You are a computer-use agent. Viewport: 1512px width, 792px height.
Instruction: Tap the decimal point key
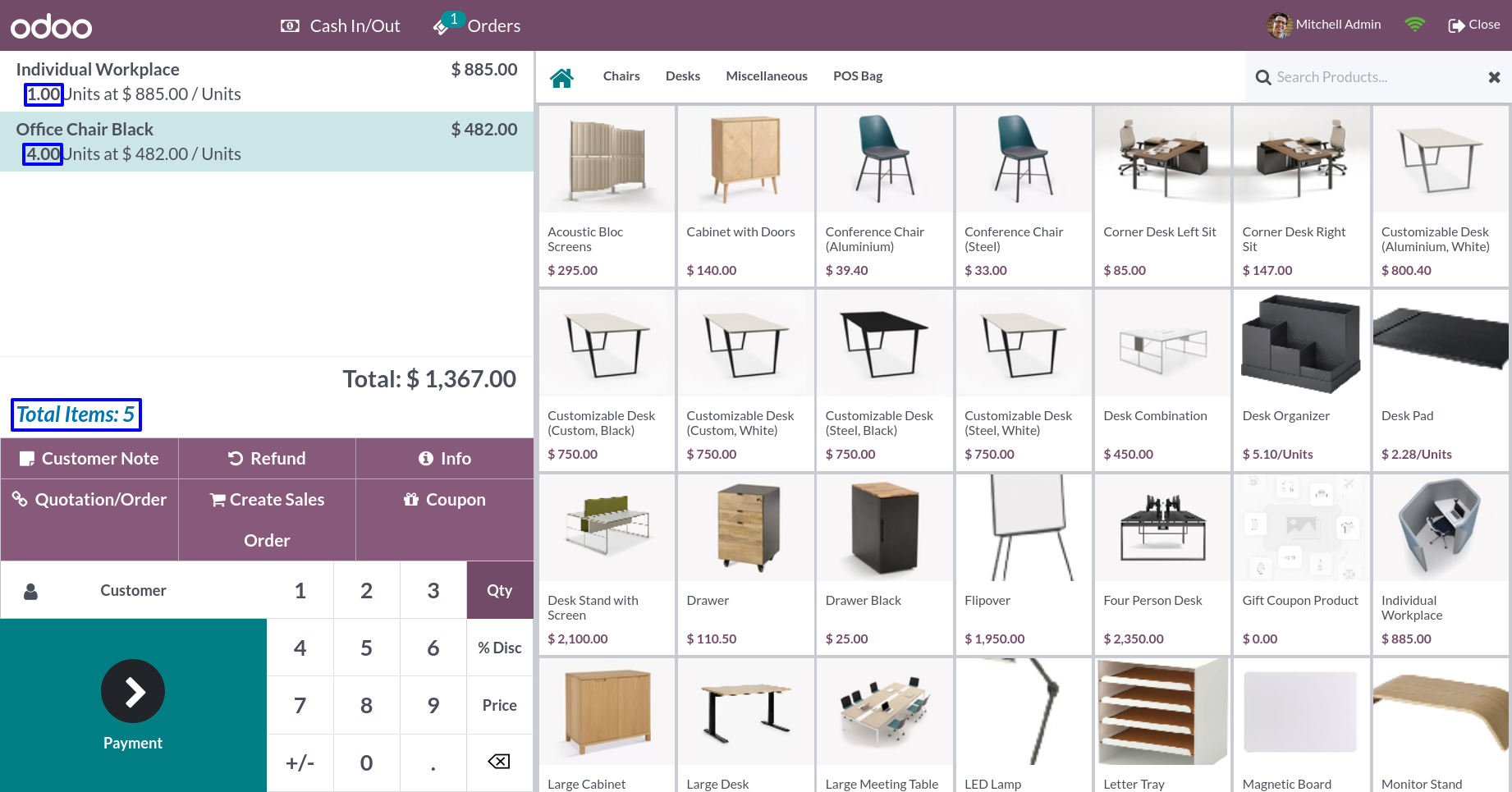pyautogui.click(x=433, y=762)
